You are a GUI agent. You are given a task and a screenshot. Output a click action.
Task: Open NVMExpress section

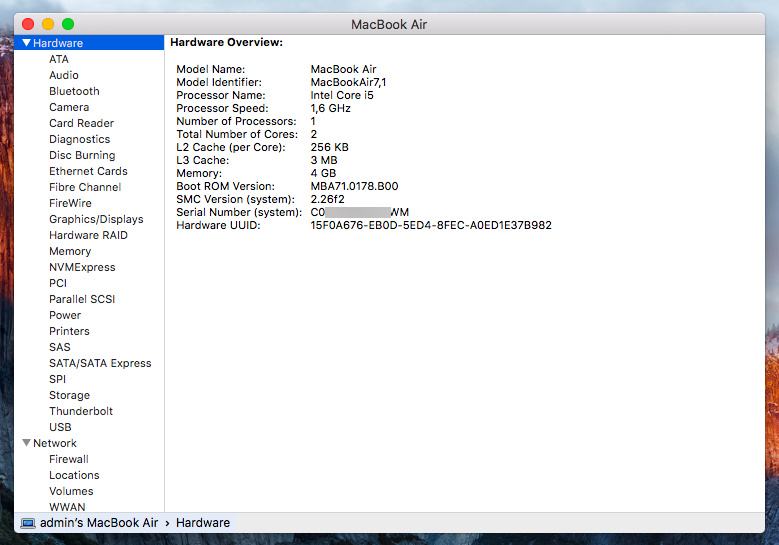(x=82, y=267)
